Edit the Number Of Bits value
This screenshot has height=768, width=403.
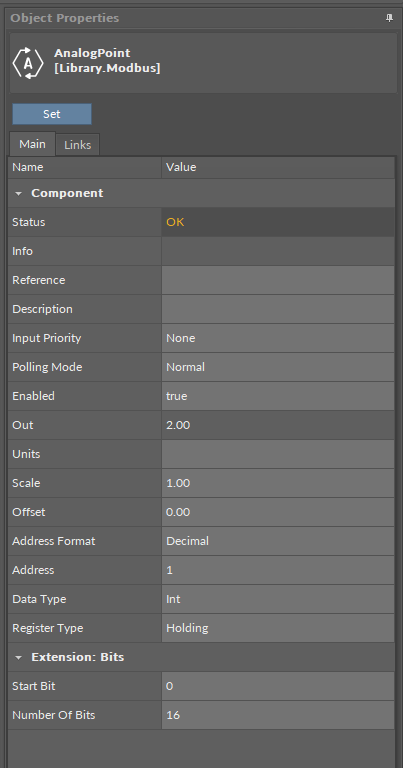[x=278, y=715]
